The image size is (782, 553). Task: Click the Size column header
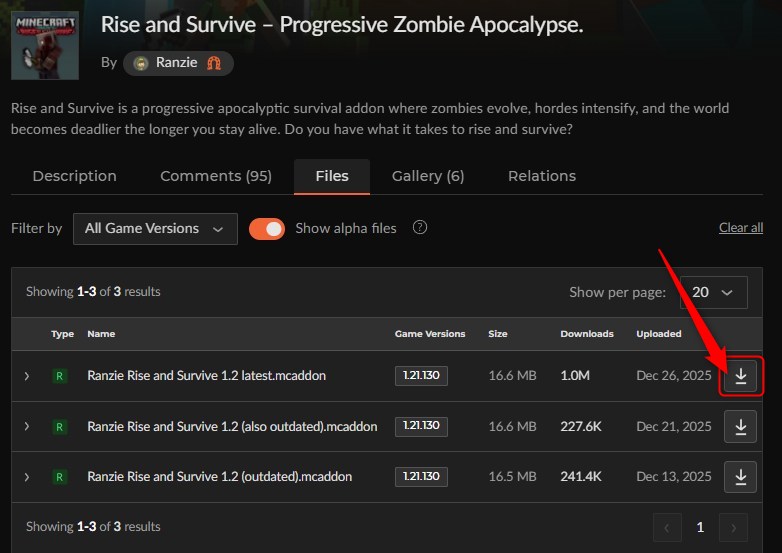498,334
